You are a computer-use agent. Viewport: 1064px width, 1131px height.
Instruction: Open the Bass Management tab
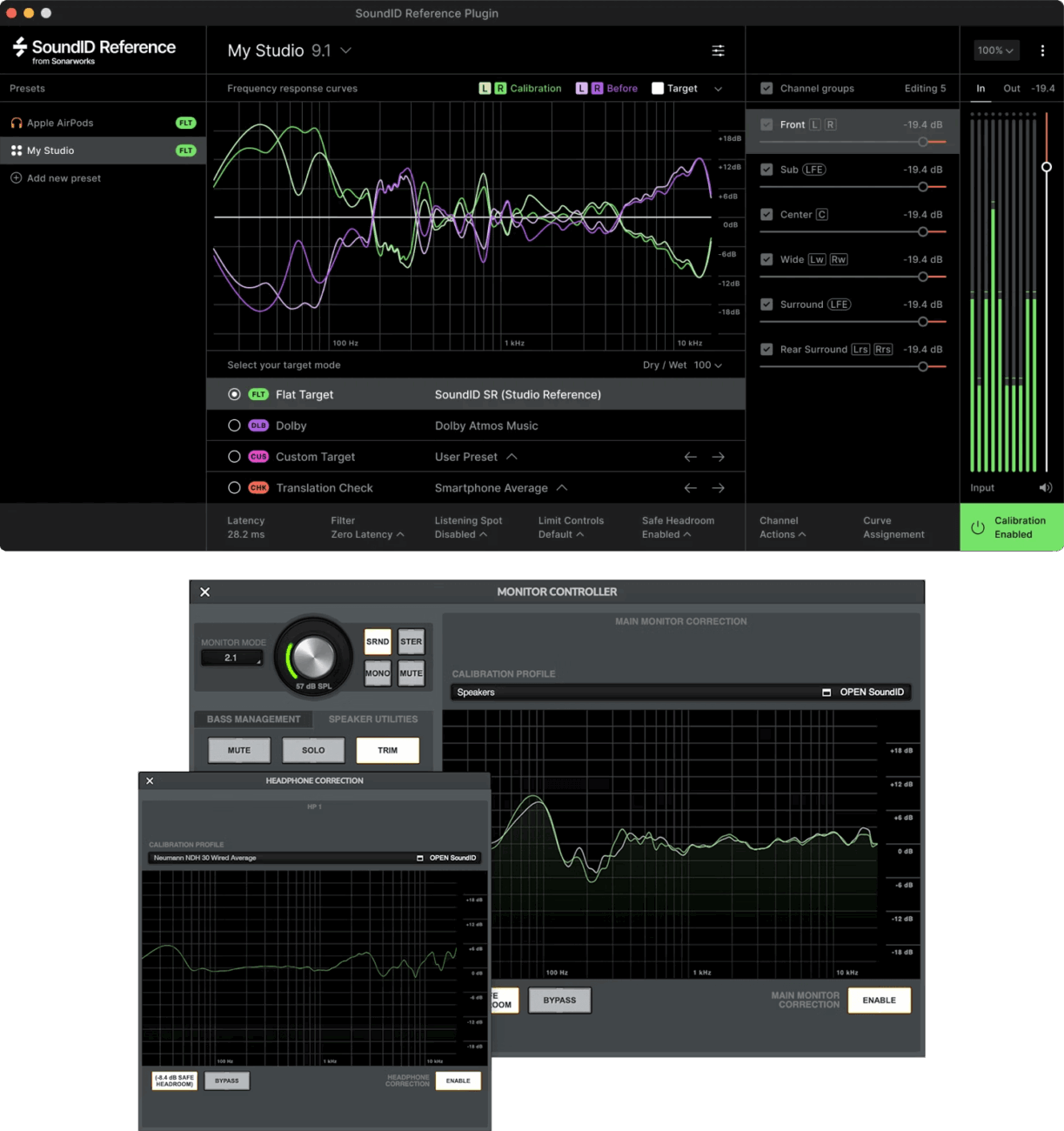tap(253, 719)
